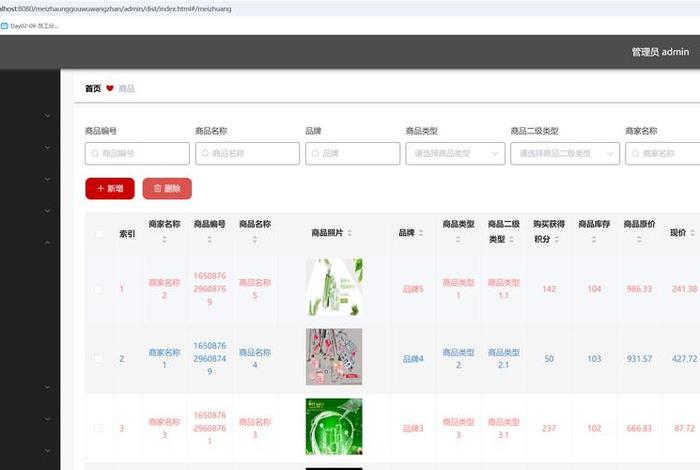The height and width of the screenshot is (470, 700).
Task: Click the 删除 delete button
Action: pos(167,188)
